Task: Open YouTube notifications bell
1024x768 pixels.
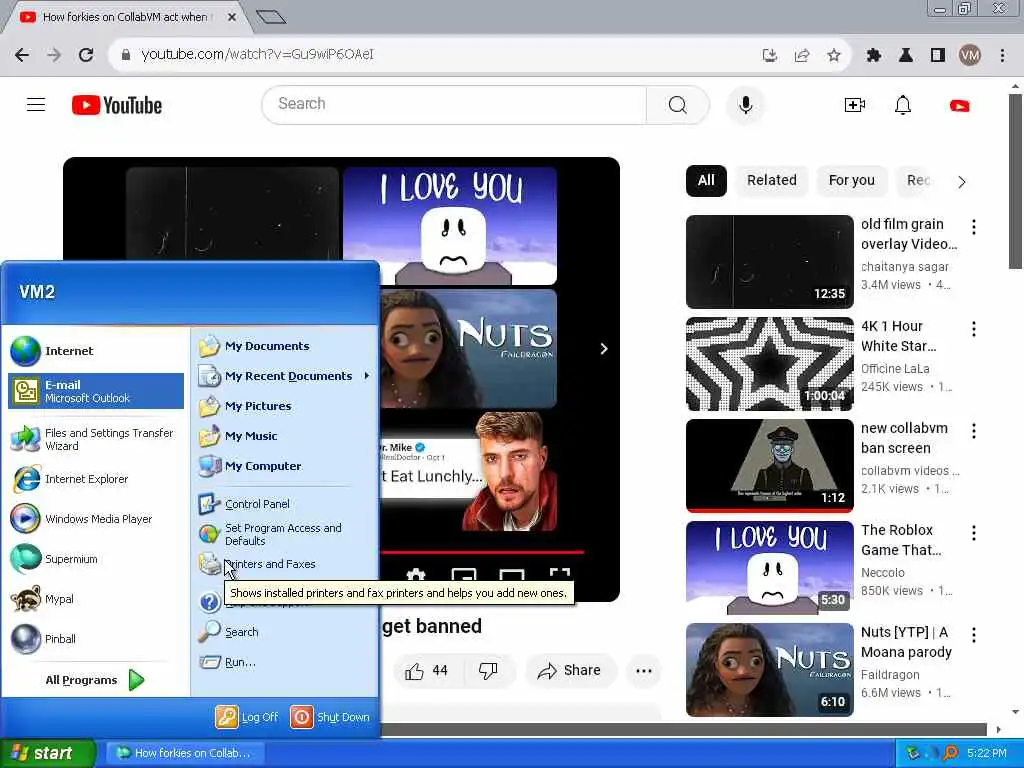Action: pyautogui.click(x=903, y=105)
